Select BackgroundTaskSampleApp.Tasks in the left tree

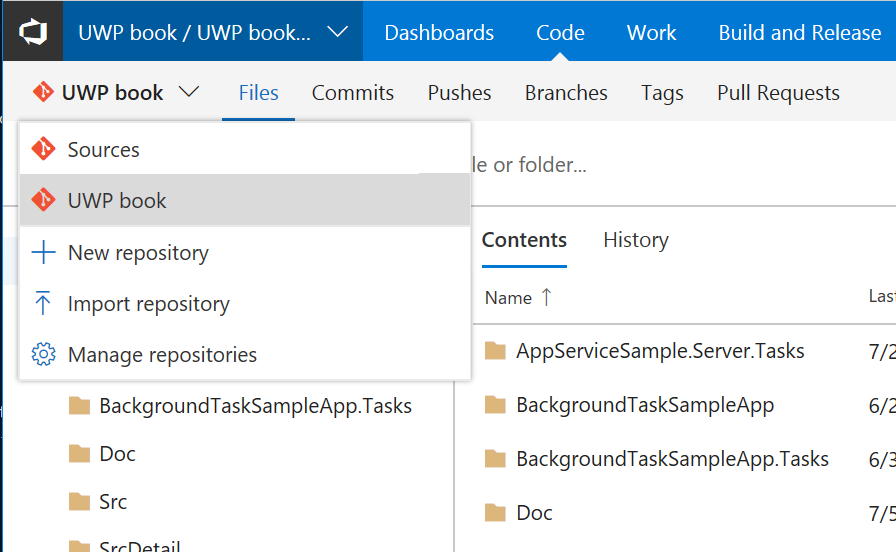tap(255, 406)
